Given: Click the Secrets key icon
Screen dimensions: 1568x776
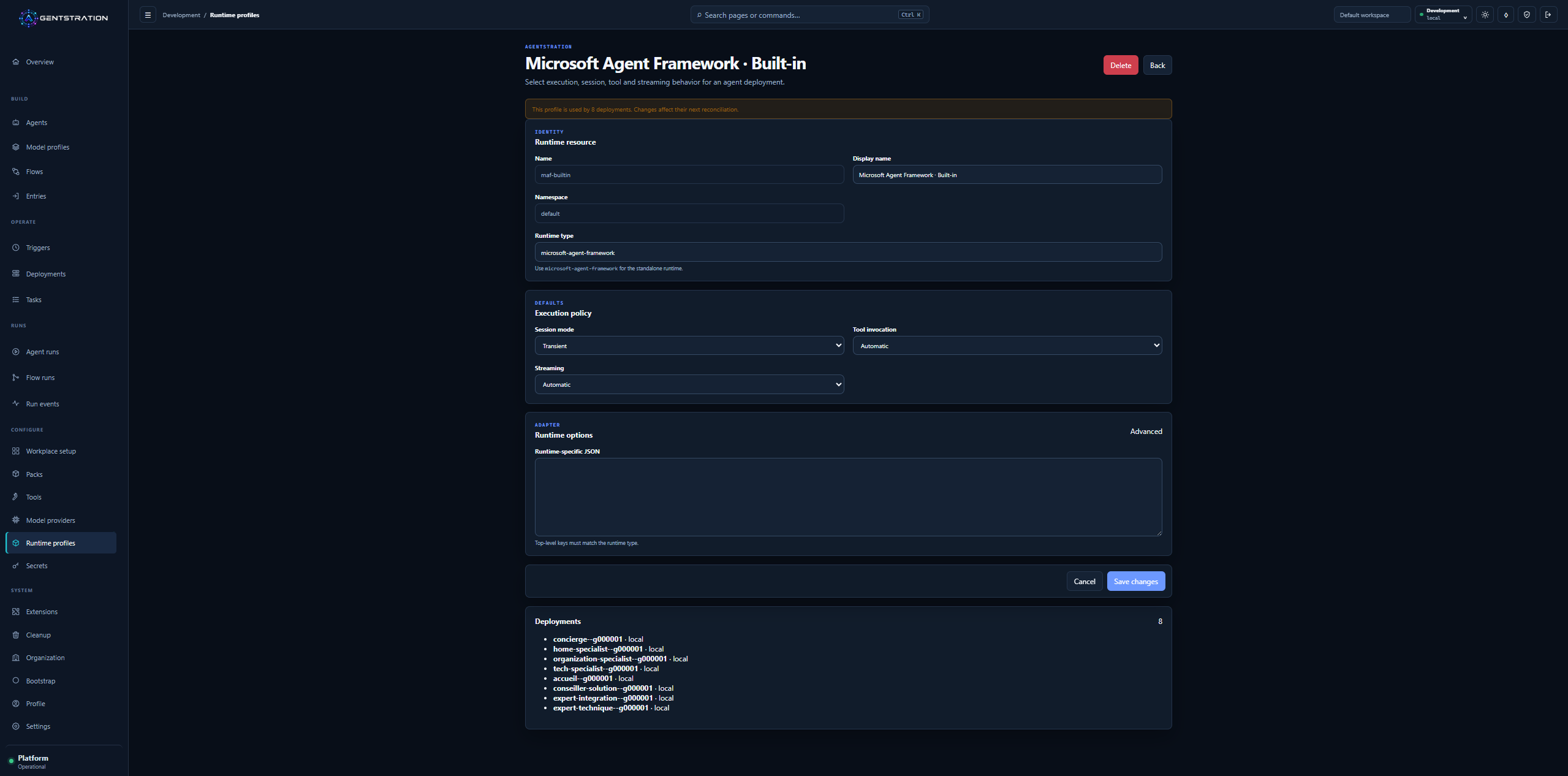Looking at the screenshot, I should click(x=16, y=566).
